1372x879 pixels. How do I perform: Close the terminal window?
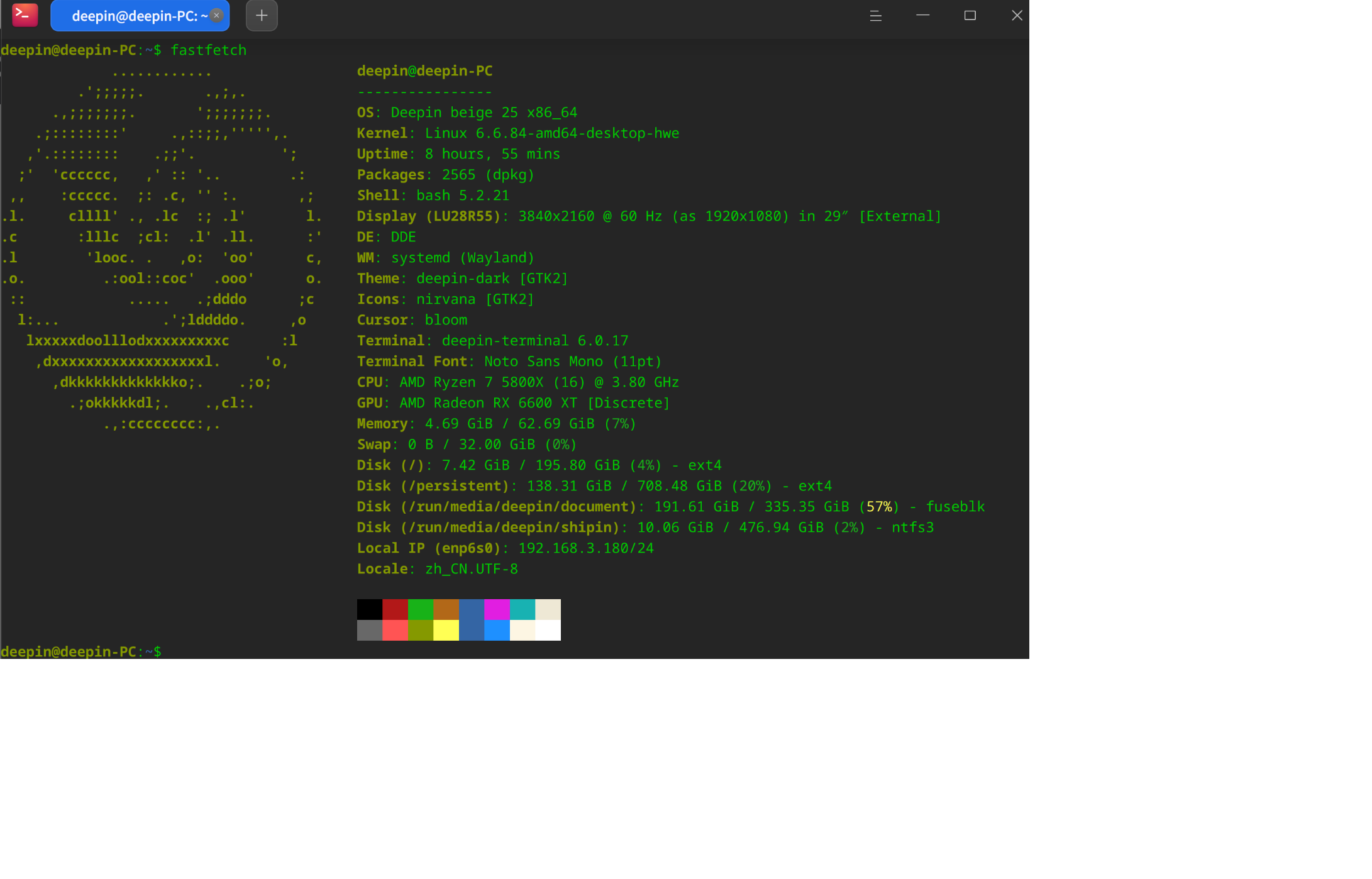[1017, 15]
